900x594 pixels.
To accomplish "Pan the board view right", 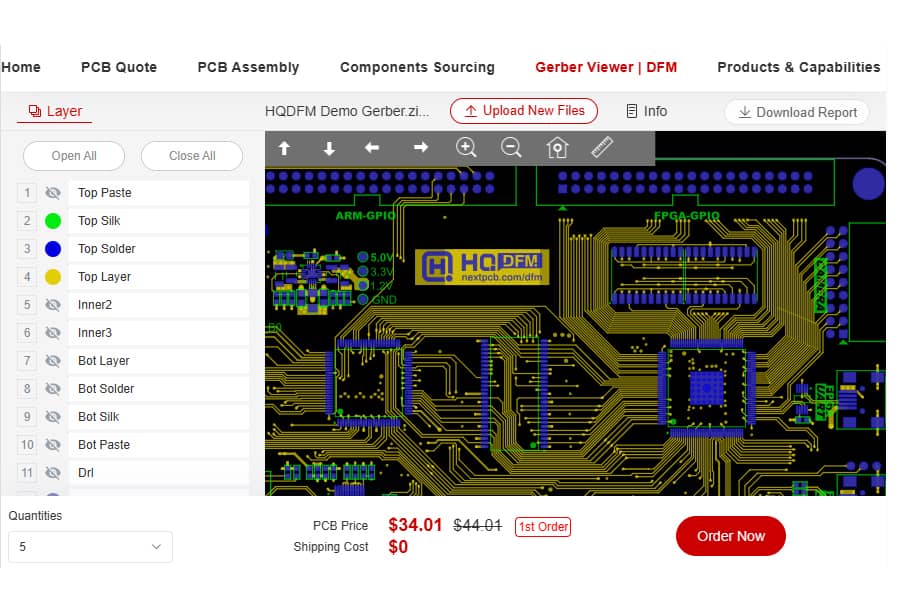I will click(x=421, y=148).
